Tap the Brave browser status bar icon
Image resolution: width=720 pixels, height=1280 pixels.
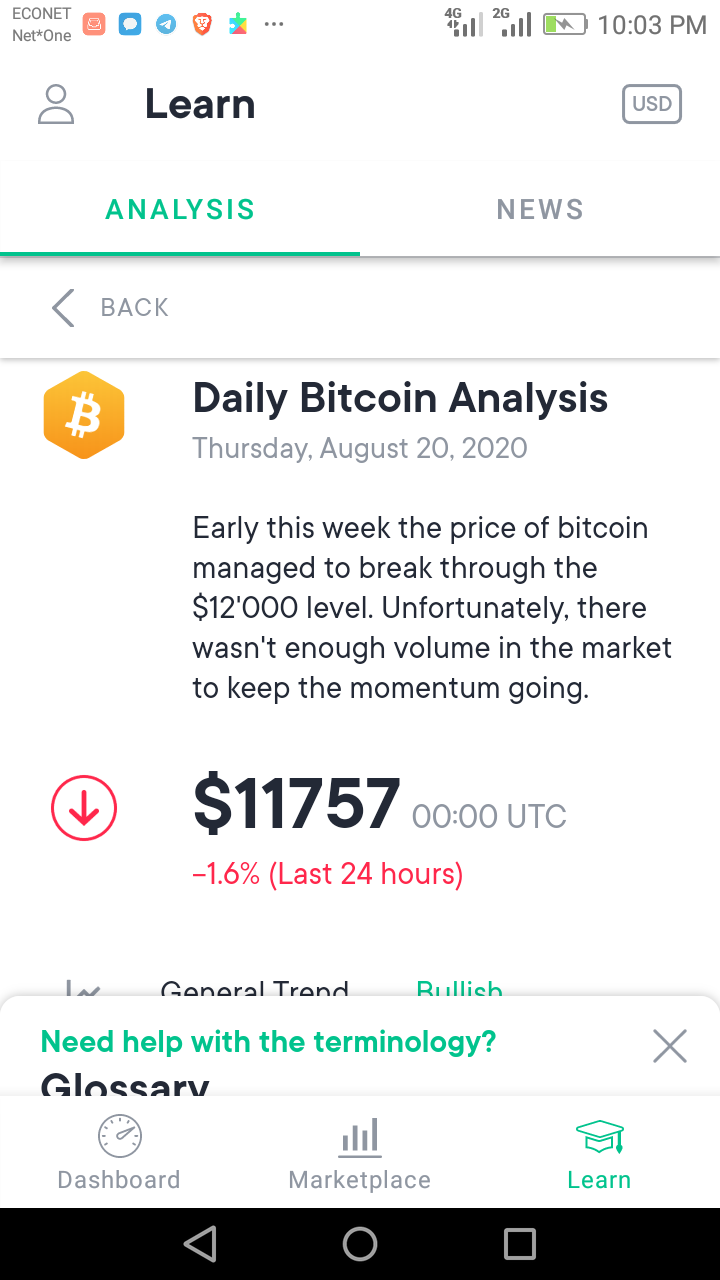point(202,25)
